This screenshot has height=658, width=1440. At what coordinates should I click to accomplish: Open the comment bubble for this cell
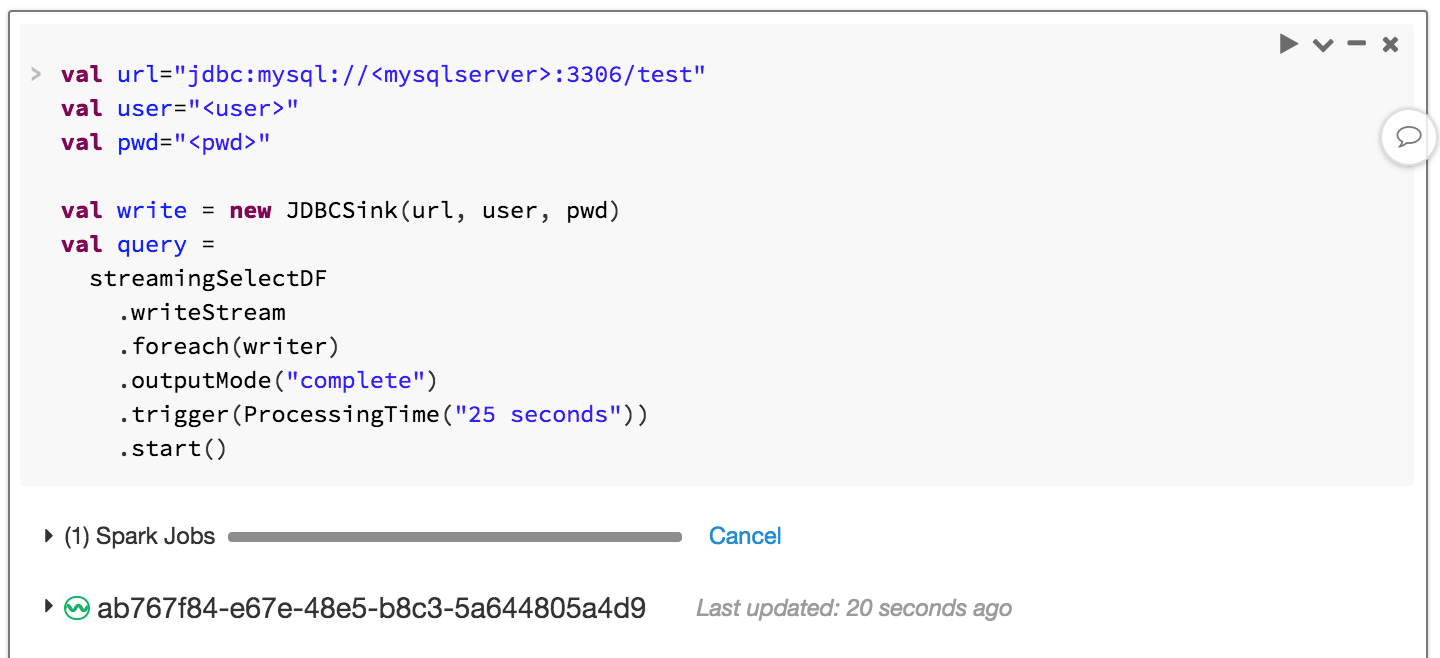coord(1409,137)
